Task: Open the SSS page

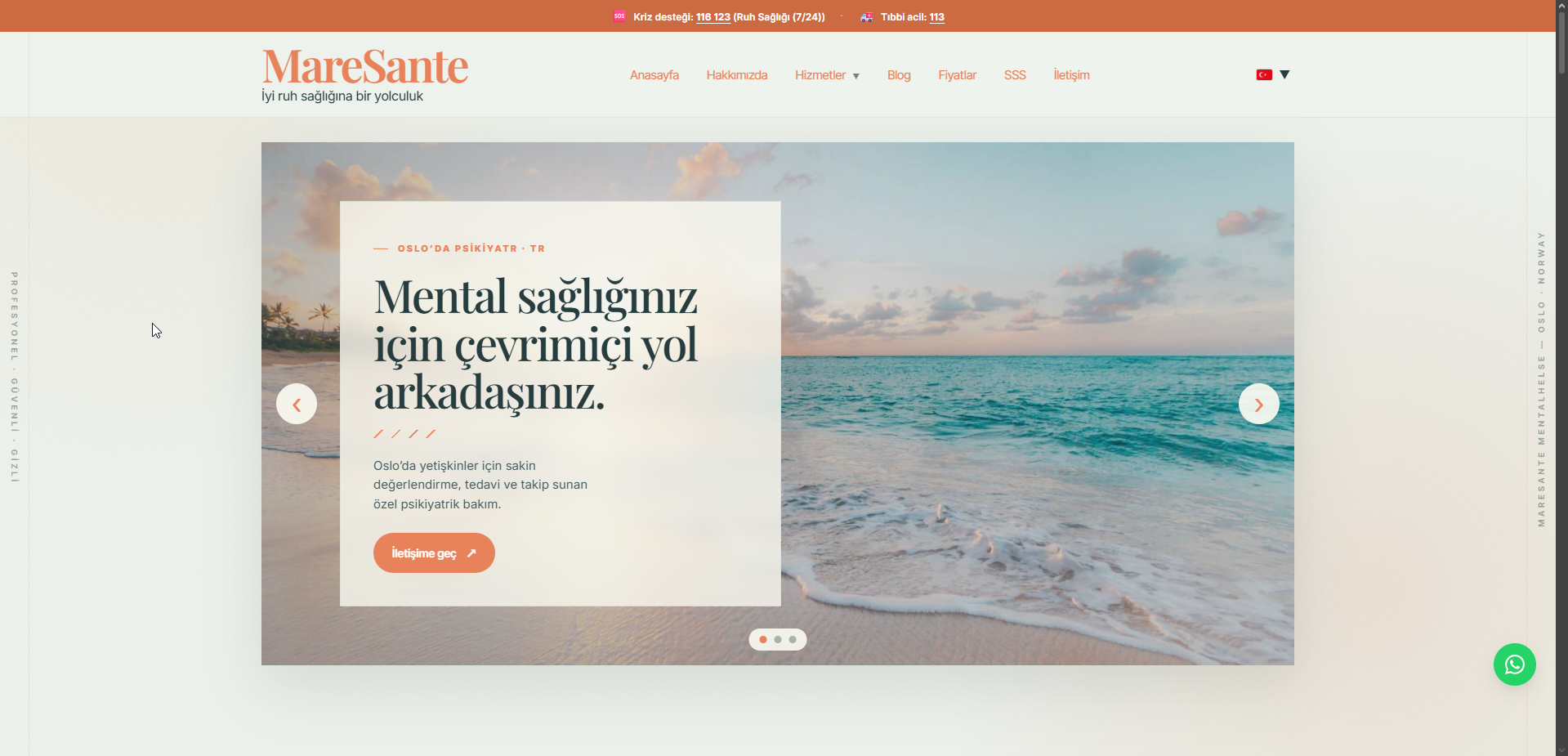Action: tap(1015, 75)
